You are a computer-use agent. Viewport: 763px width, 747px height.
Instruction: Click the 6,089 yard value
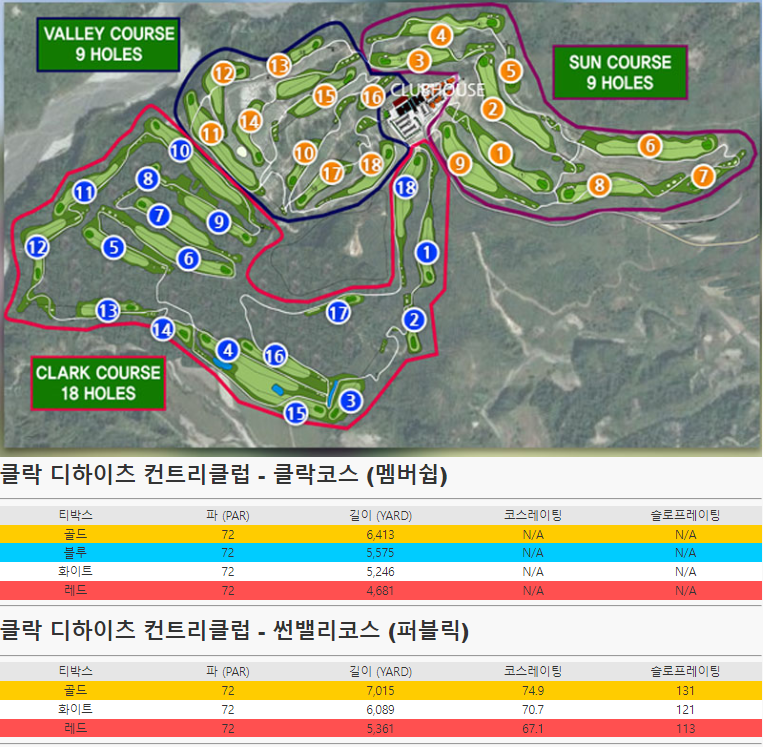[381, 710]
